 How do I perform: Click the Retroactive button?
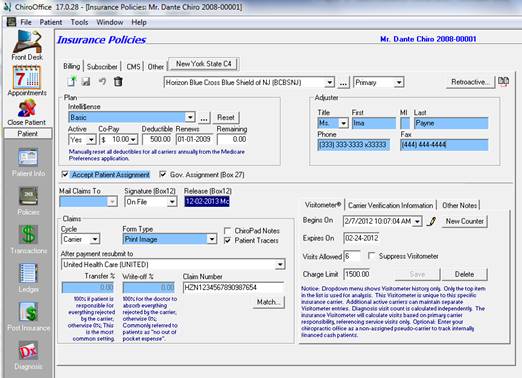(x=470, y=82)
